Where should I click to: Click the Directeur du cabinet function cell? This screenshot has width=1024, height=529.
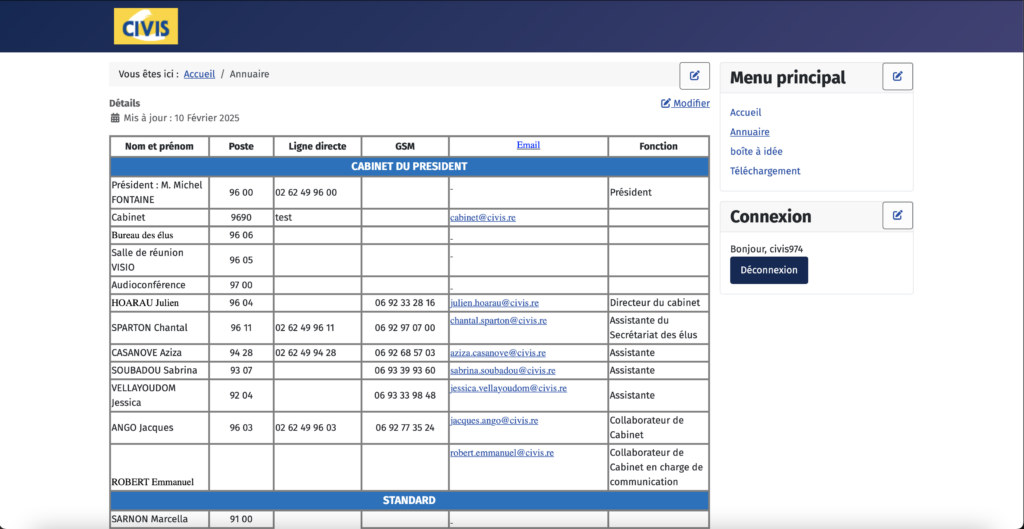(x=658, y=303)
